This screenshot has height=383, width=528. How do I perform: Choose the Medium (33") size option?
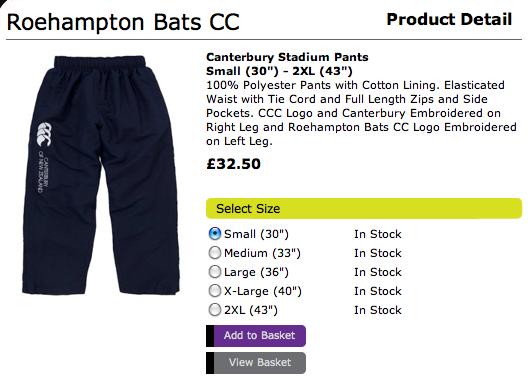[x=214, y=253]
